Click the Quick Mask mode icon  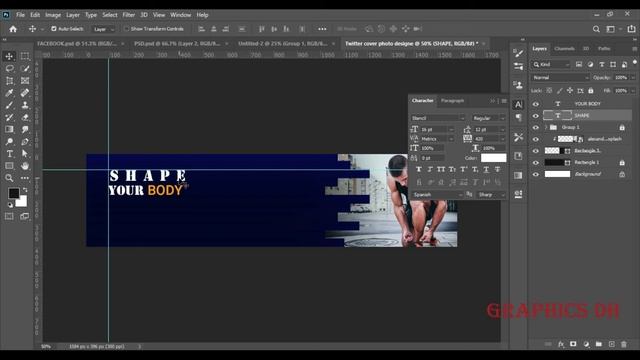click(x=9, y=216)
